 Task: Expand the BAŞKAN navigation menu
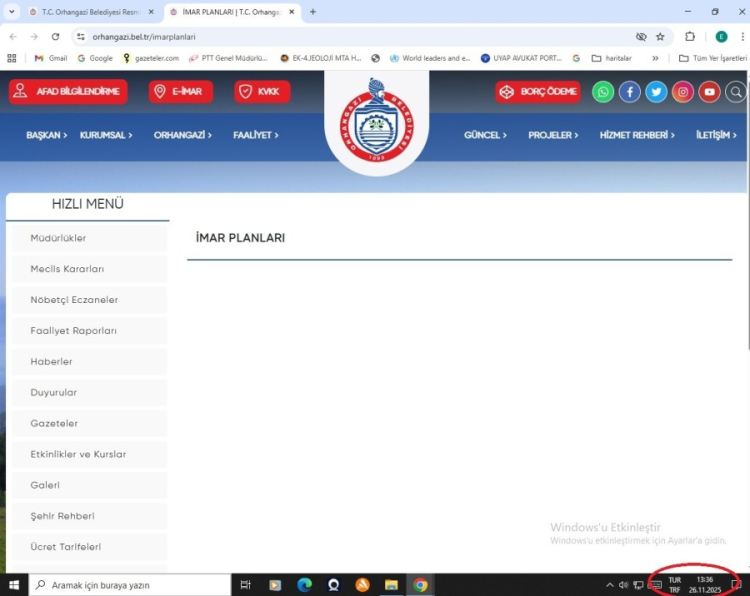46,135
